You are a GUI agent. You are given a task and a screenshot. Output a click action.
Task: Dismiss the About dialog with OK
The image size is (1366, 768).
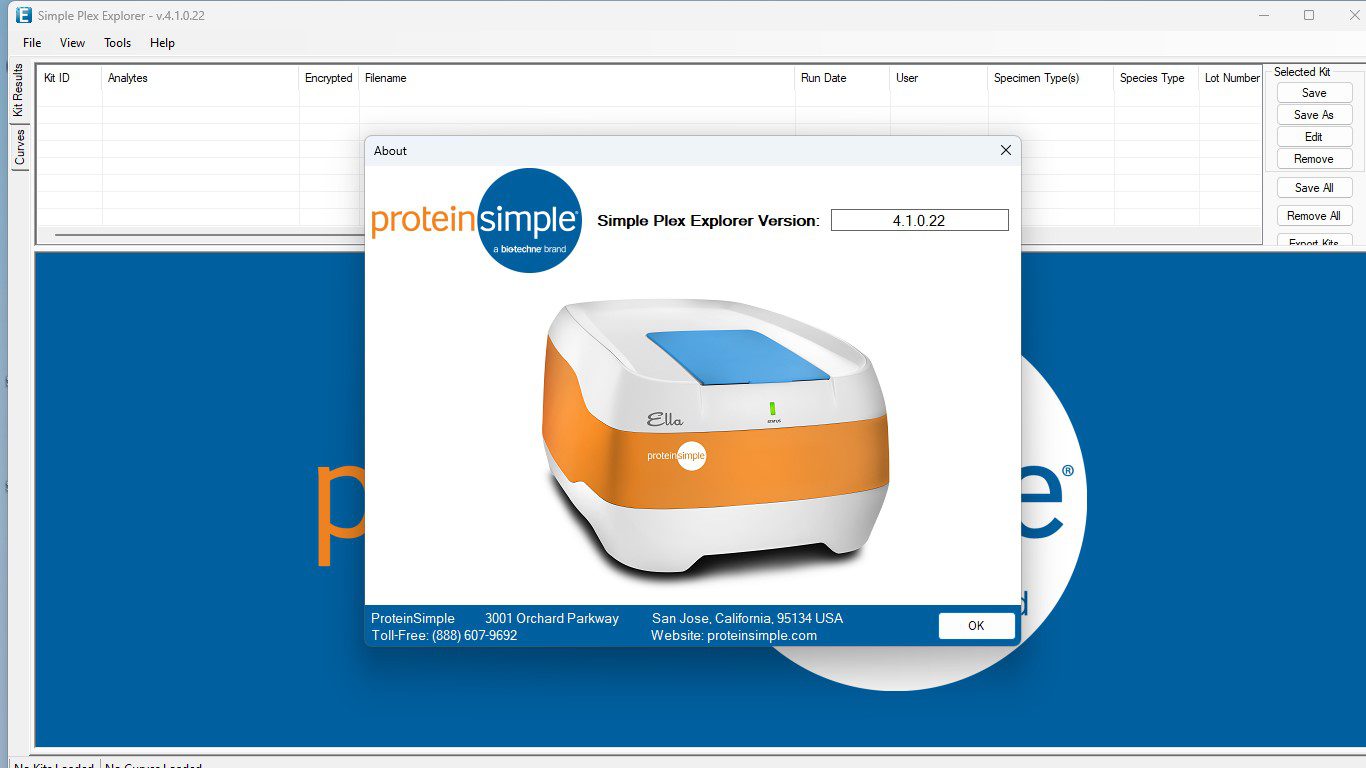coord(976,626)
